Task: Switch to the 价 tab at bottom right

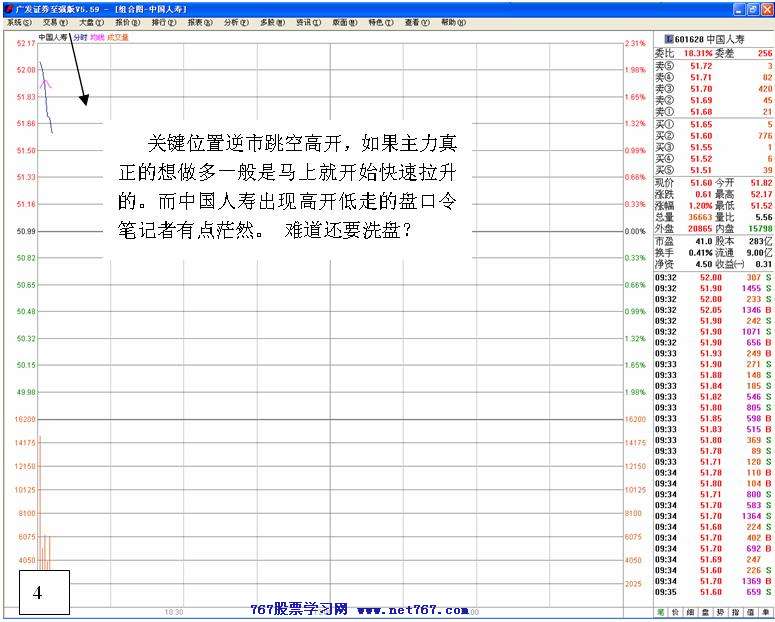Action: point(676,611)
